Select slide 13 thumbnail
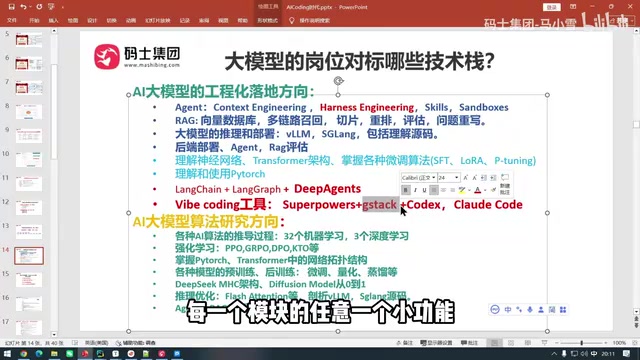Image resolution: width=640 pixels, height=360 pixels. pyautogui.click(x=29, y=232)
